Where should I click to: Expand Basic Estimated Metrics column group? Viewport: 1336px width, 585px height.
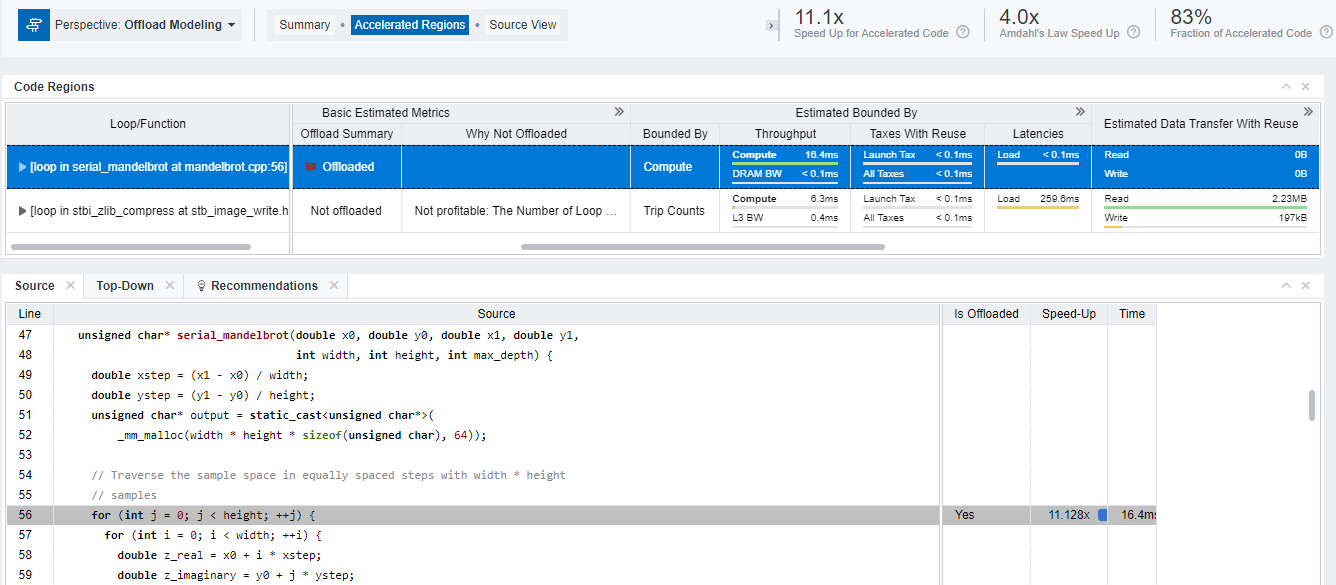point(619,112)
